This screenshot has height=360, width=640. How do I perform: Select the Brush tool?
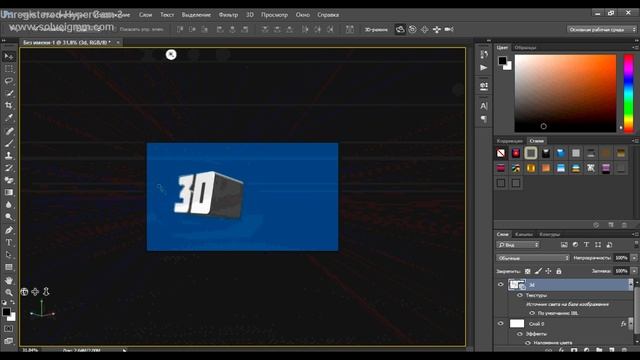(x=9, y=143)
